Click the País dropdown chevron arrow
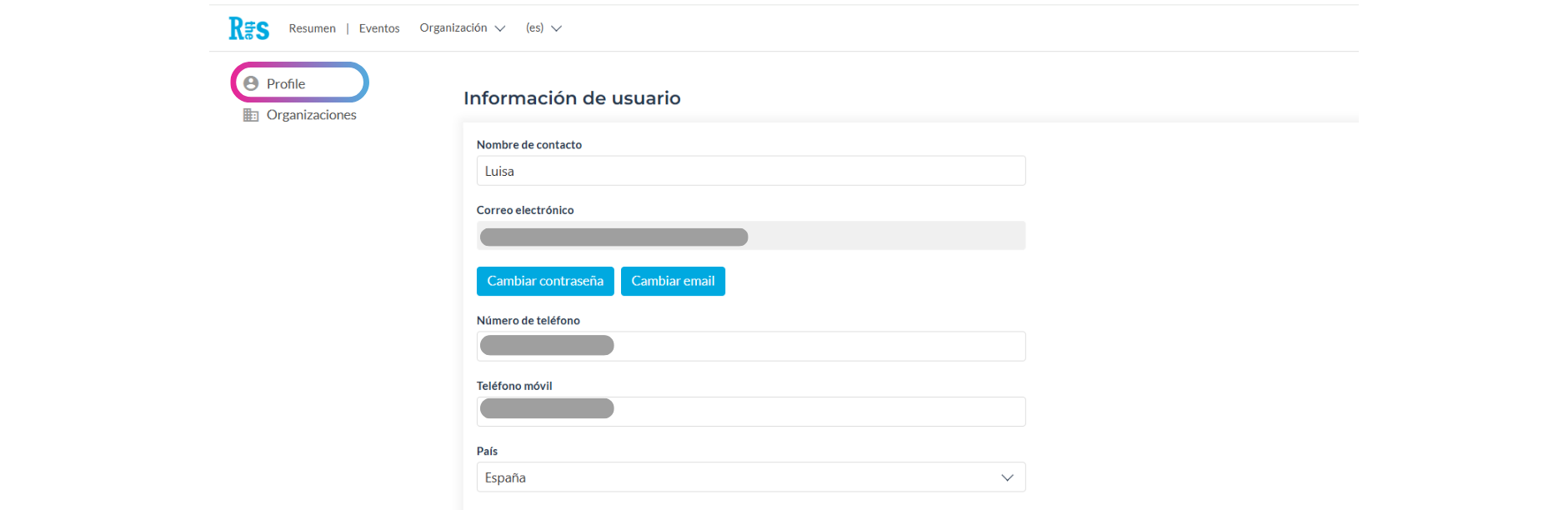The width and height of the screenshot is (1568, 510). (1007, 477)
